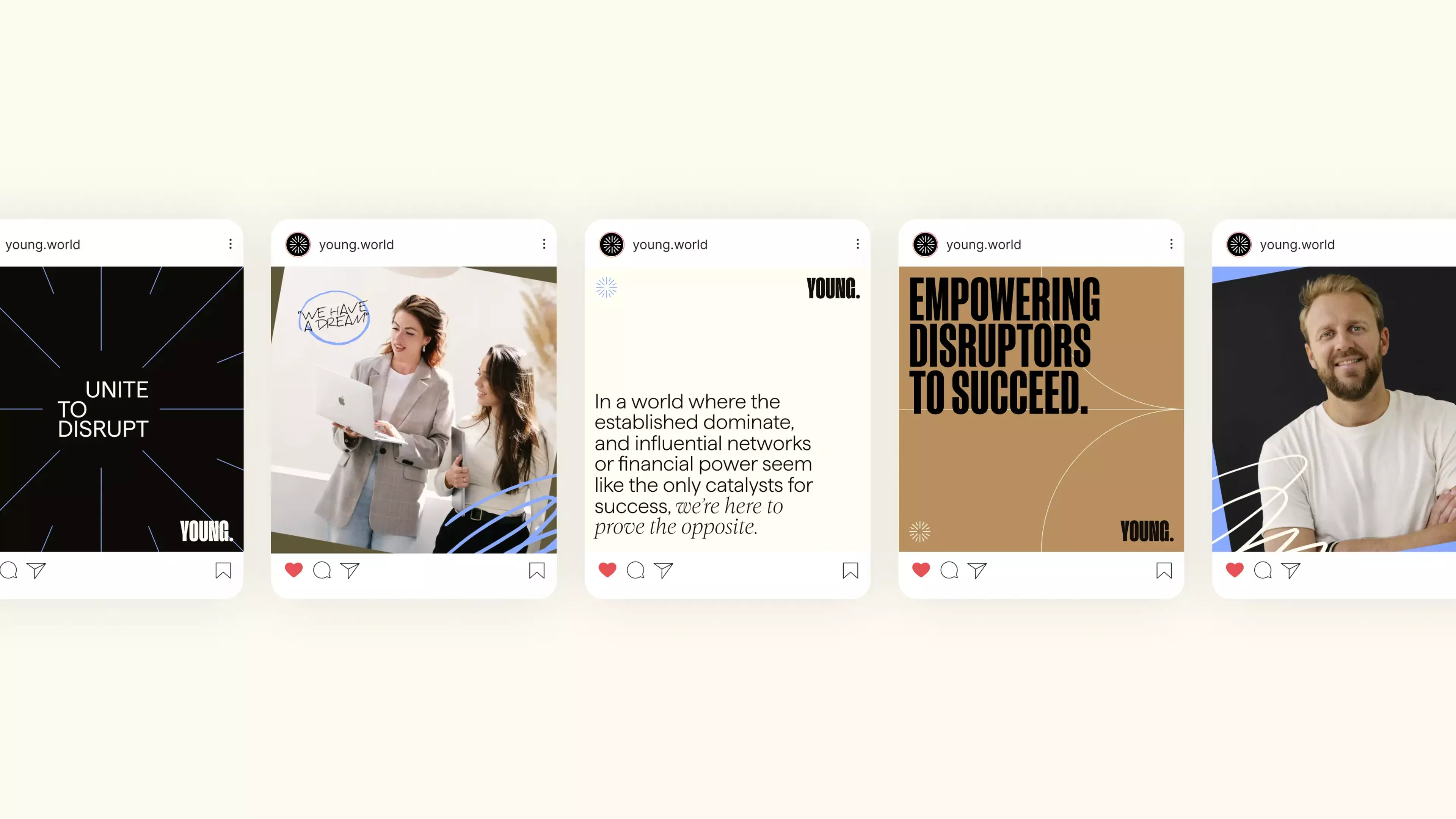The image size is (1456, 819).
Task: Click the three-dot menu on 'Unite To Disrupt' post
Action: click(230, 244)
